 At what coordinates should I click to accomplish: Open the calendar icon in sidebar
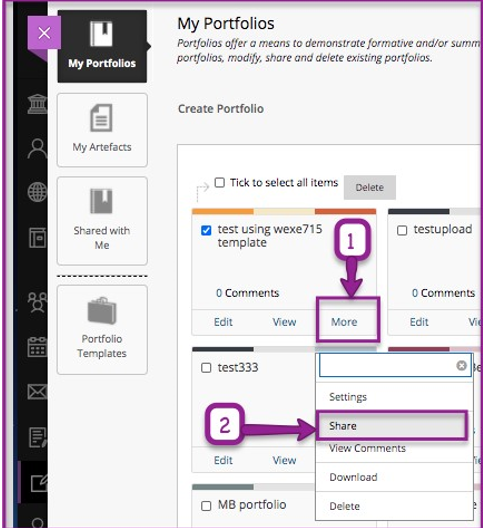click(x=37, y=347)
